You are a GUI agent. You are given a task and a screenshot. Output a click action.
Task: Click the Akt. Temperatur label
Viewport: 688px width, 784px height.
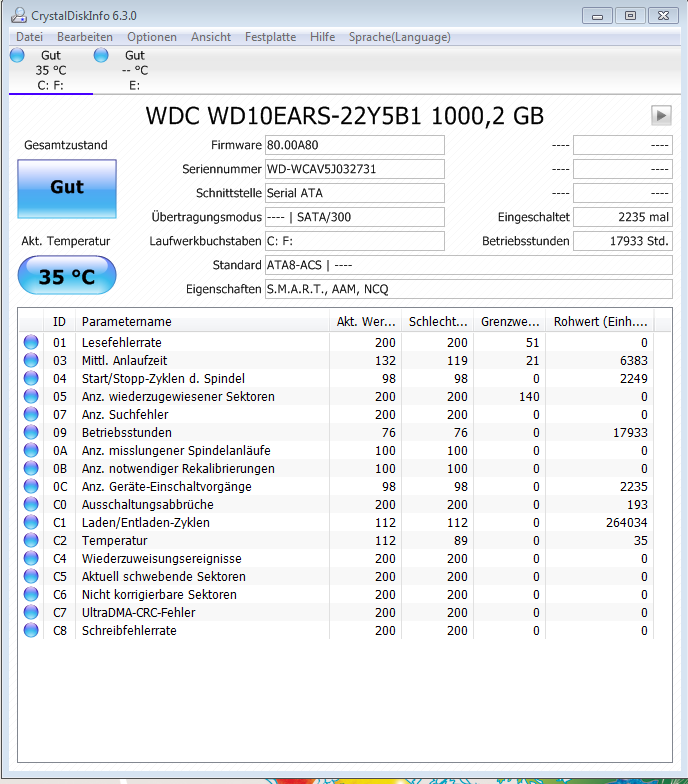(66, 241)
